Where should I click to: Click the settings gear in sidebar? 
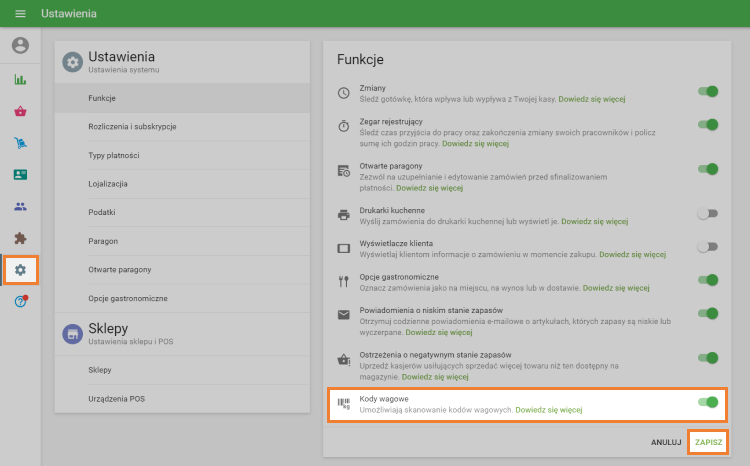point(21,270)
